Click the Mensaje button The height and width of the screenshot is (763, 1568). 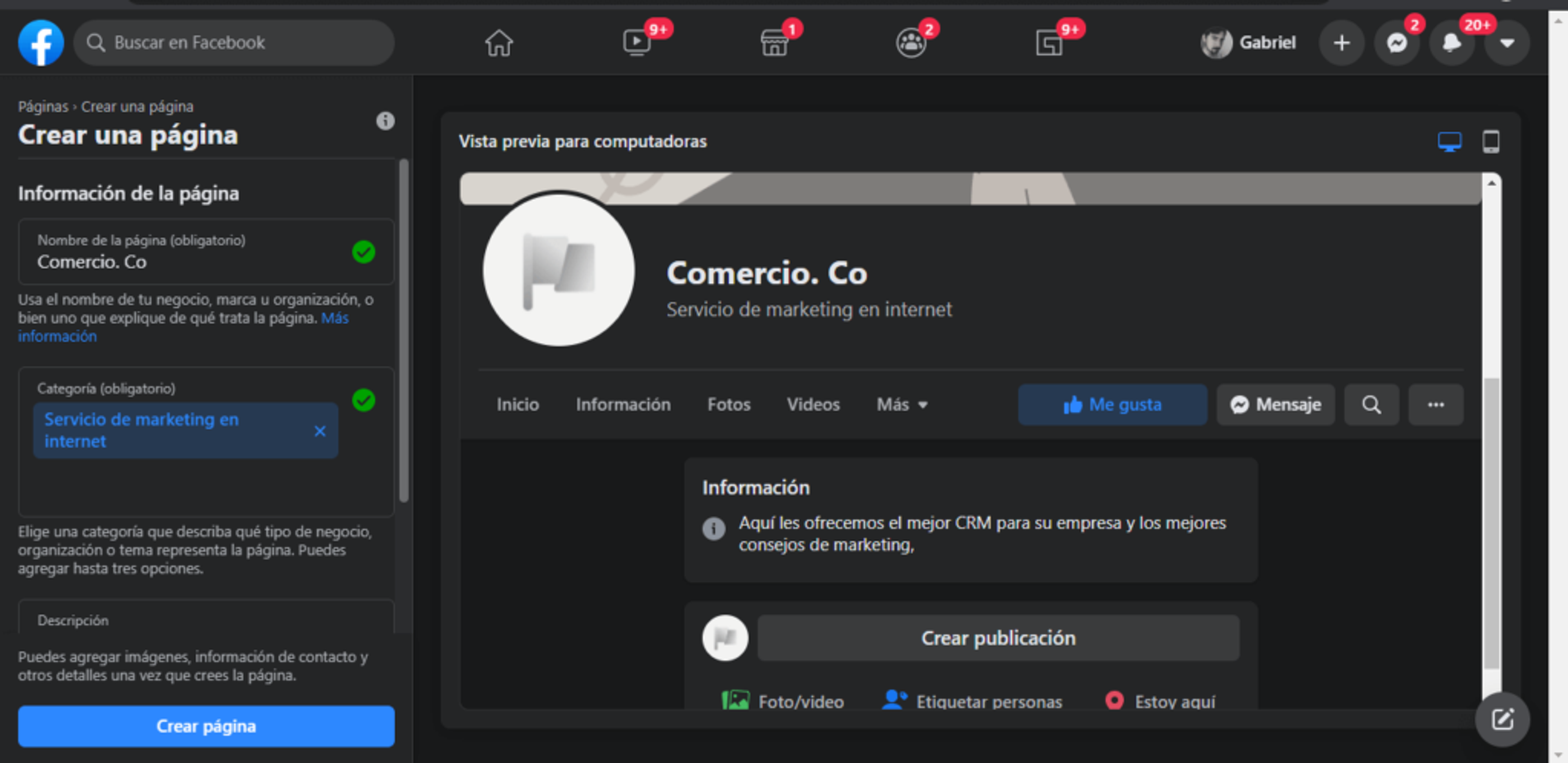coord(1275,404)
